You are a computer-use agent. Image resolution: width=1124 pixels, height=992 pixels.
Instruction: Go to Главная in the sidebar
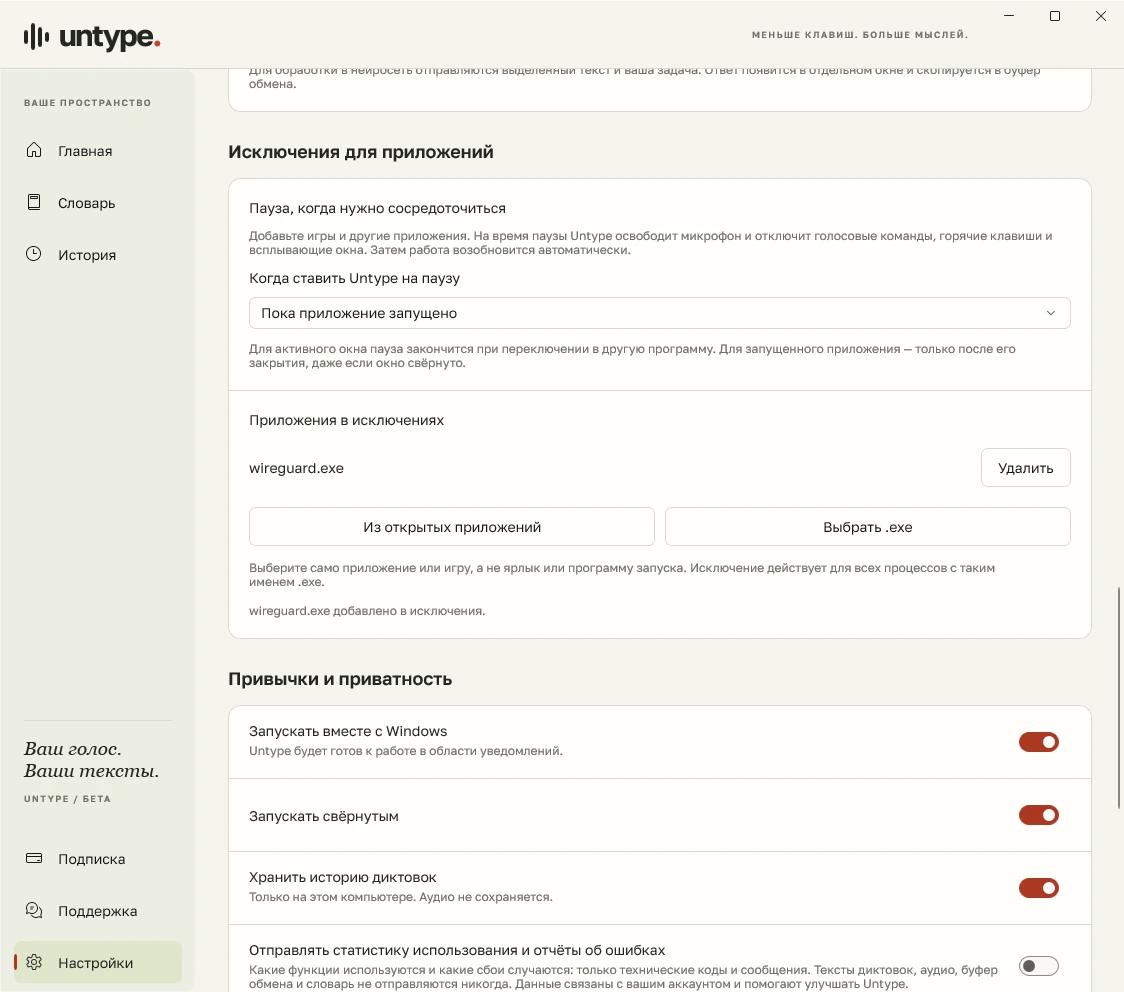click(x=98, y=151)
